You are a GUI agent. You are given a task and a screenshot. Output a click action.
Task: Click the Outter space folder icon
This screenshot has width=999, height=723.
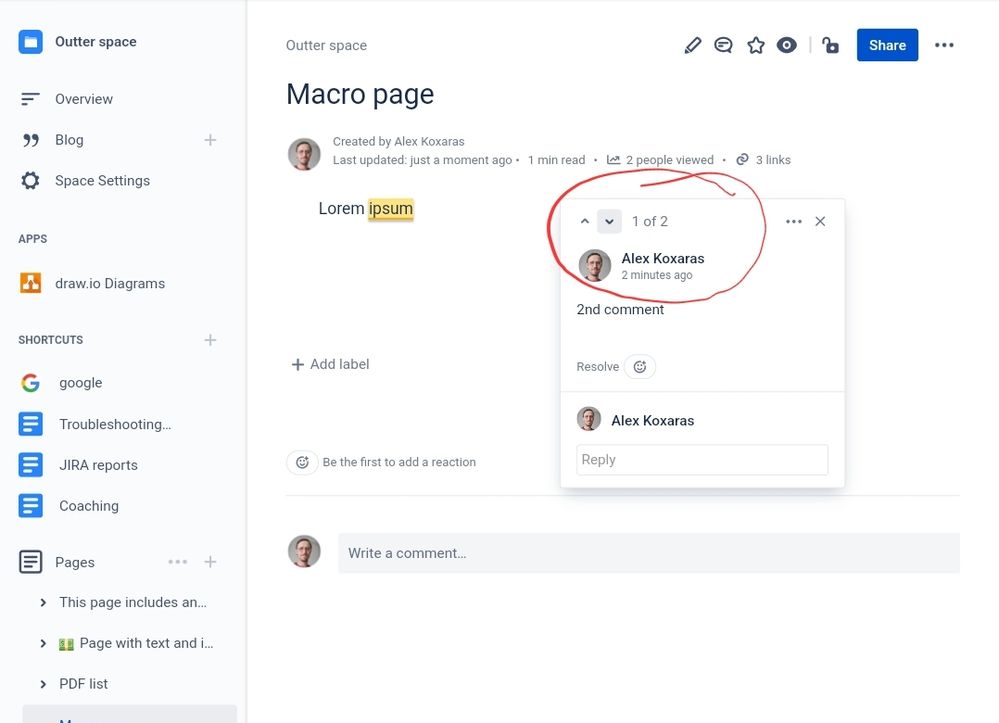[x=30, y=42]
